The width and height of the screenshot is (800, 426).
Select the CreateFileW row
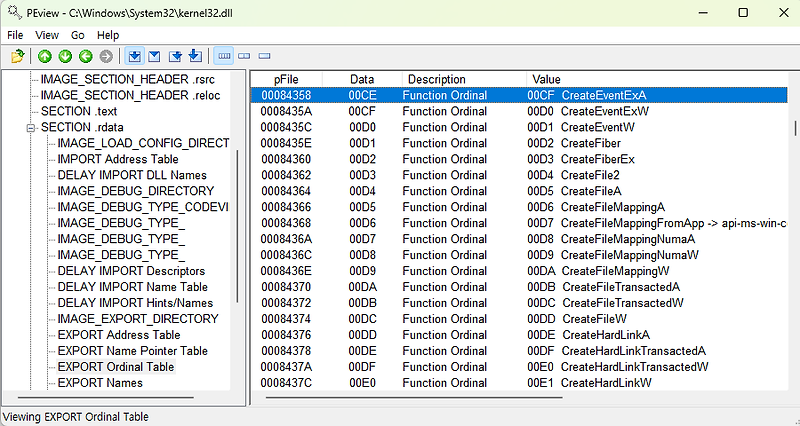point(519,319)
